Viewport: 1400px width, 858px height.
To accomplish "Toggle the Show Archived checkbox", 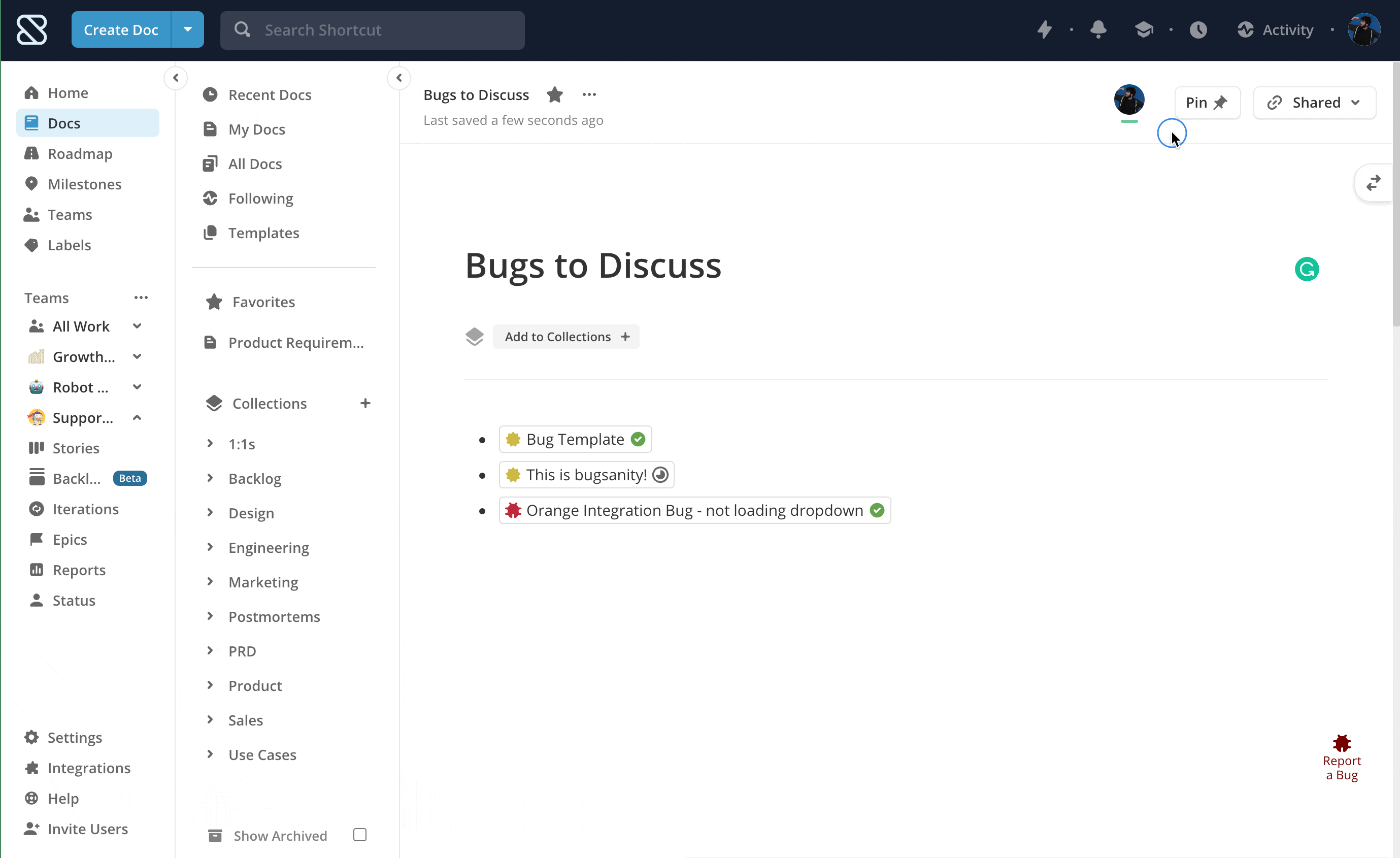I will (360, 835).
